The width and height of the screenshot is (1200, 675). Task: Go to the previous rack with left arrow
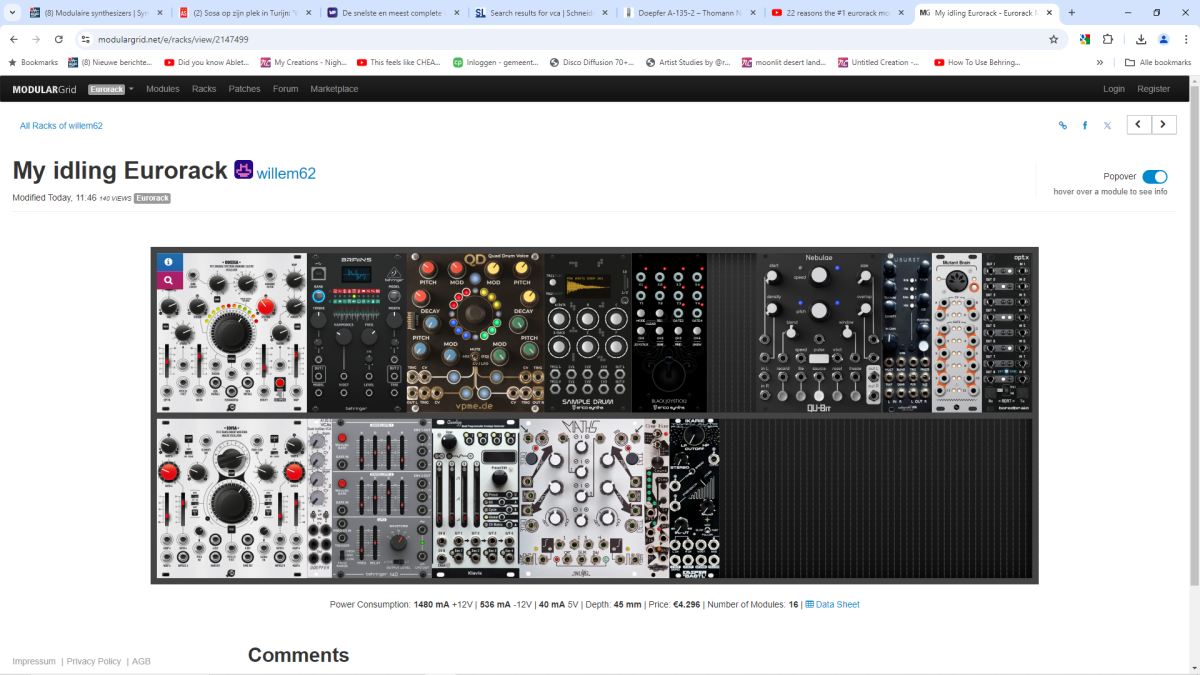click(x=1139, y=124)
